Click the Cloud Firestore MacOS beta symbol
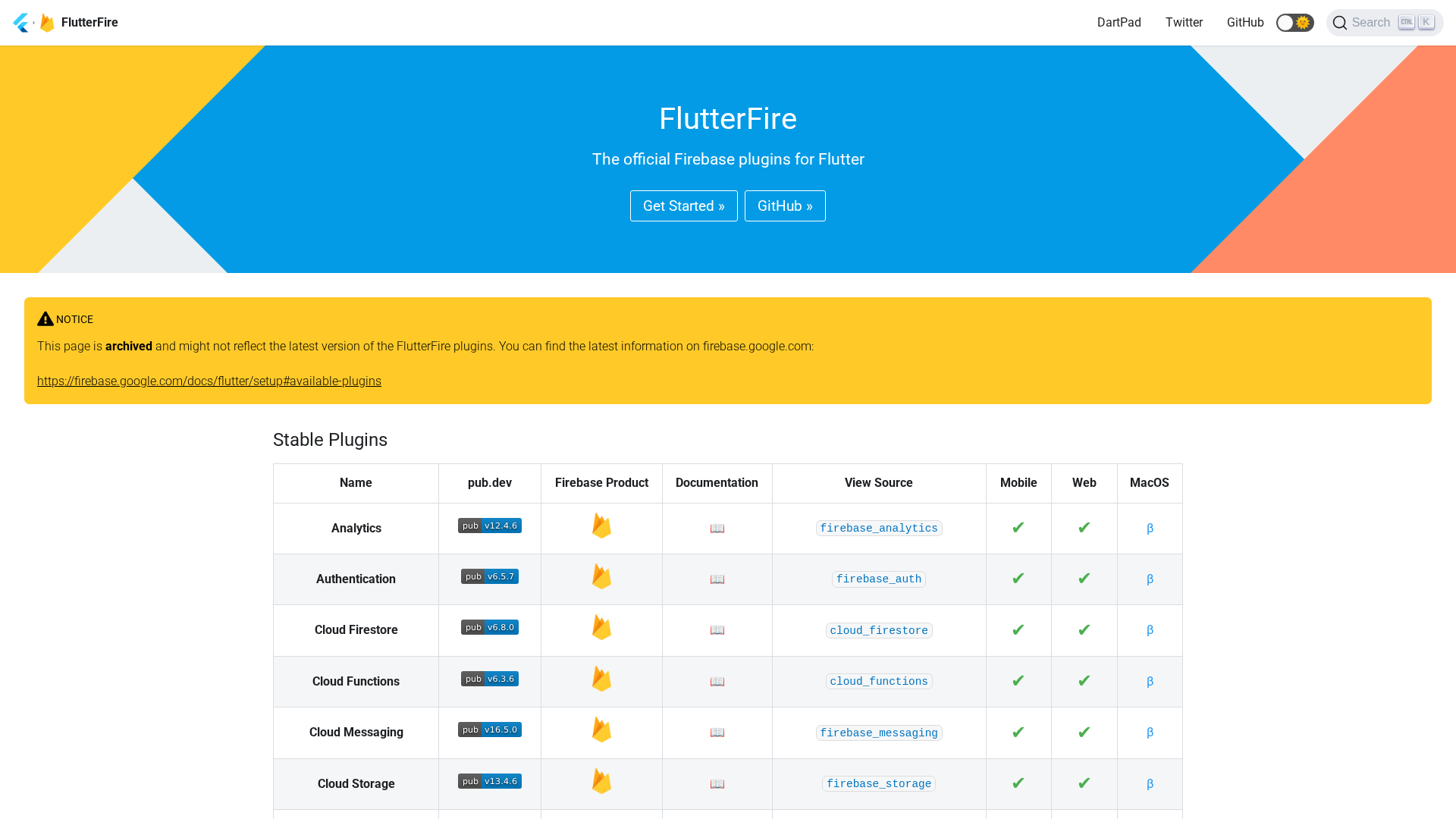Screen dimensions: 1456x819 pos(1150,630)
